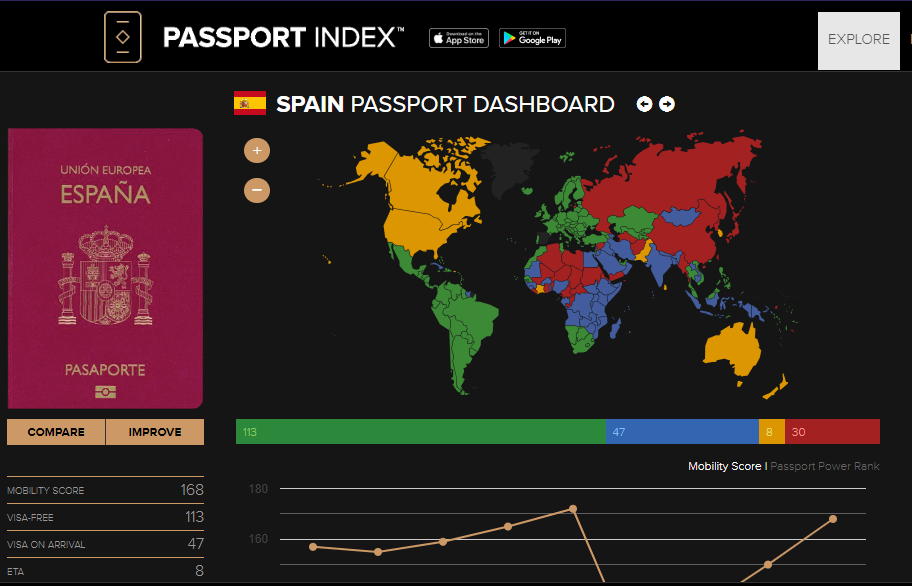Click the chart's peak data point

coord(573,509)
